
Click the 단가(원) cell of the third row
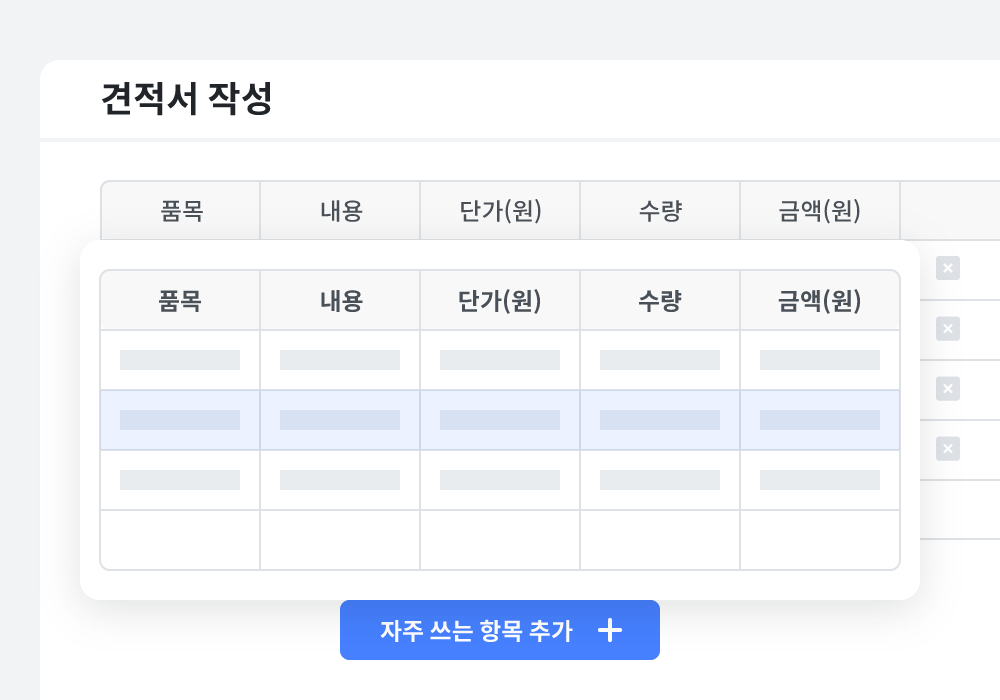pos(500,479)
